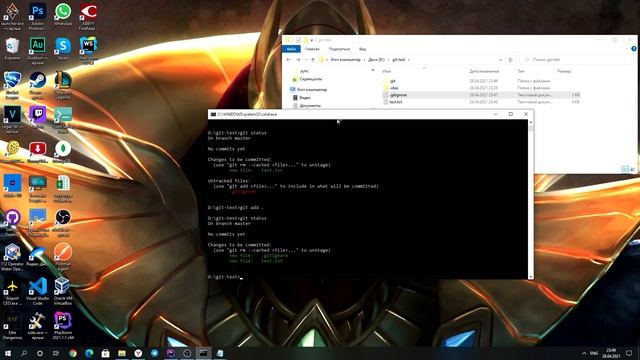Switch to the Share ribbon tab in Explorer
The image size is (640, 360).
[x=339, y=49]
